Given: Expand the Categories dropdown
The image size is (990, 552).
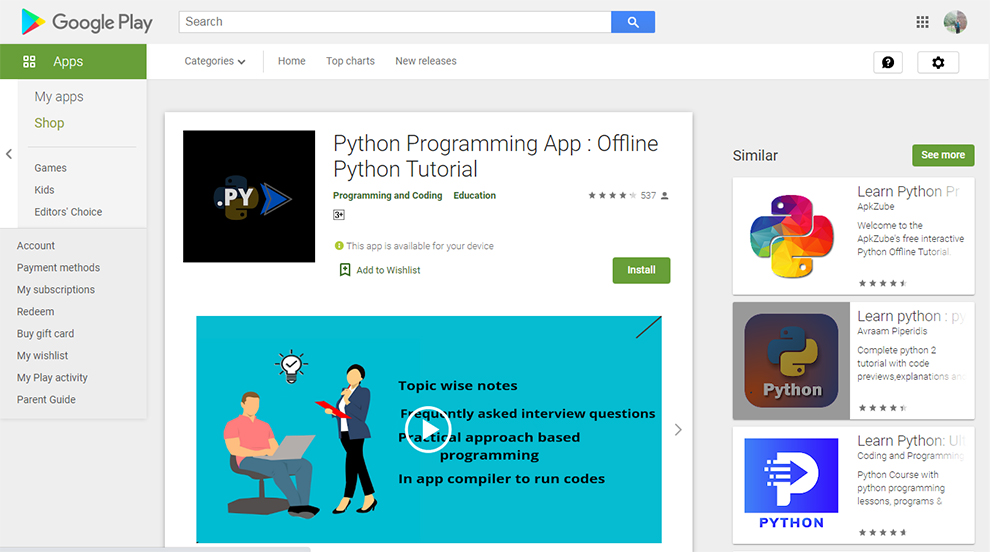Looking at the screenshot, I should click(215, 61).
